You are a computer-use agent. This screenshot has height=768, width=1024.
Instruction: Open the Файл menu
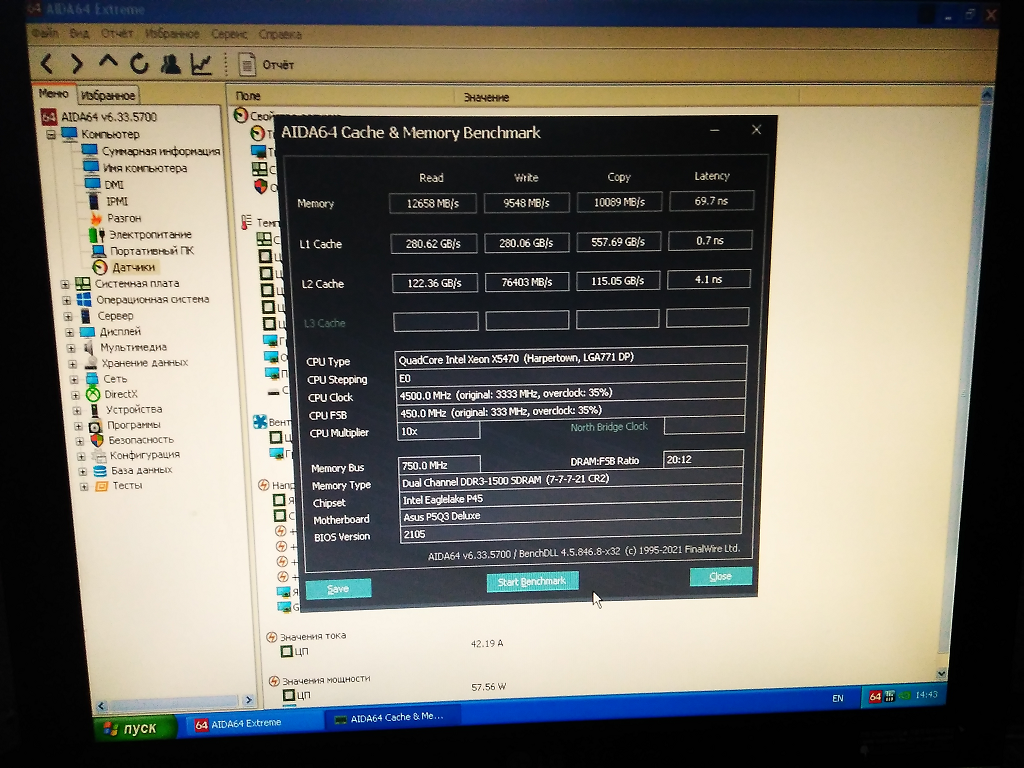tap(44, 33)
